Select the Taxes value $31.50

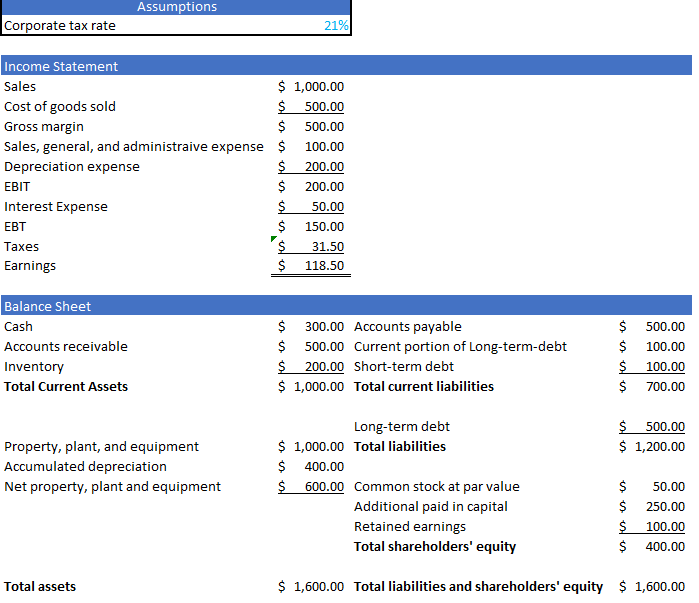(x=311, y=246)
